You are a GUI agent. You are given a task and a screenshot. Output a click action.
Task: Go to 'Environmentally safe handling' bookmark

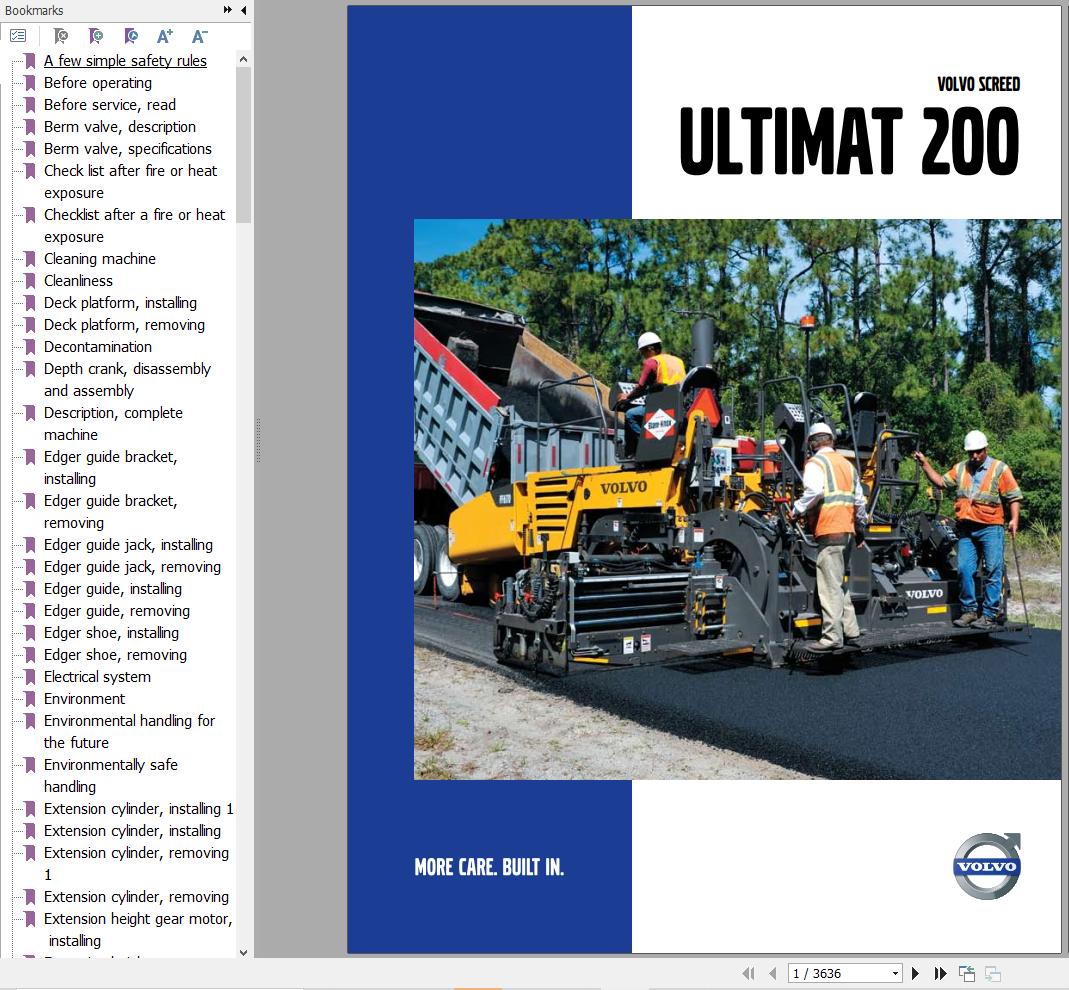(110, 775)
